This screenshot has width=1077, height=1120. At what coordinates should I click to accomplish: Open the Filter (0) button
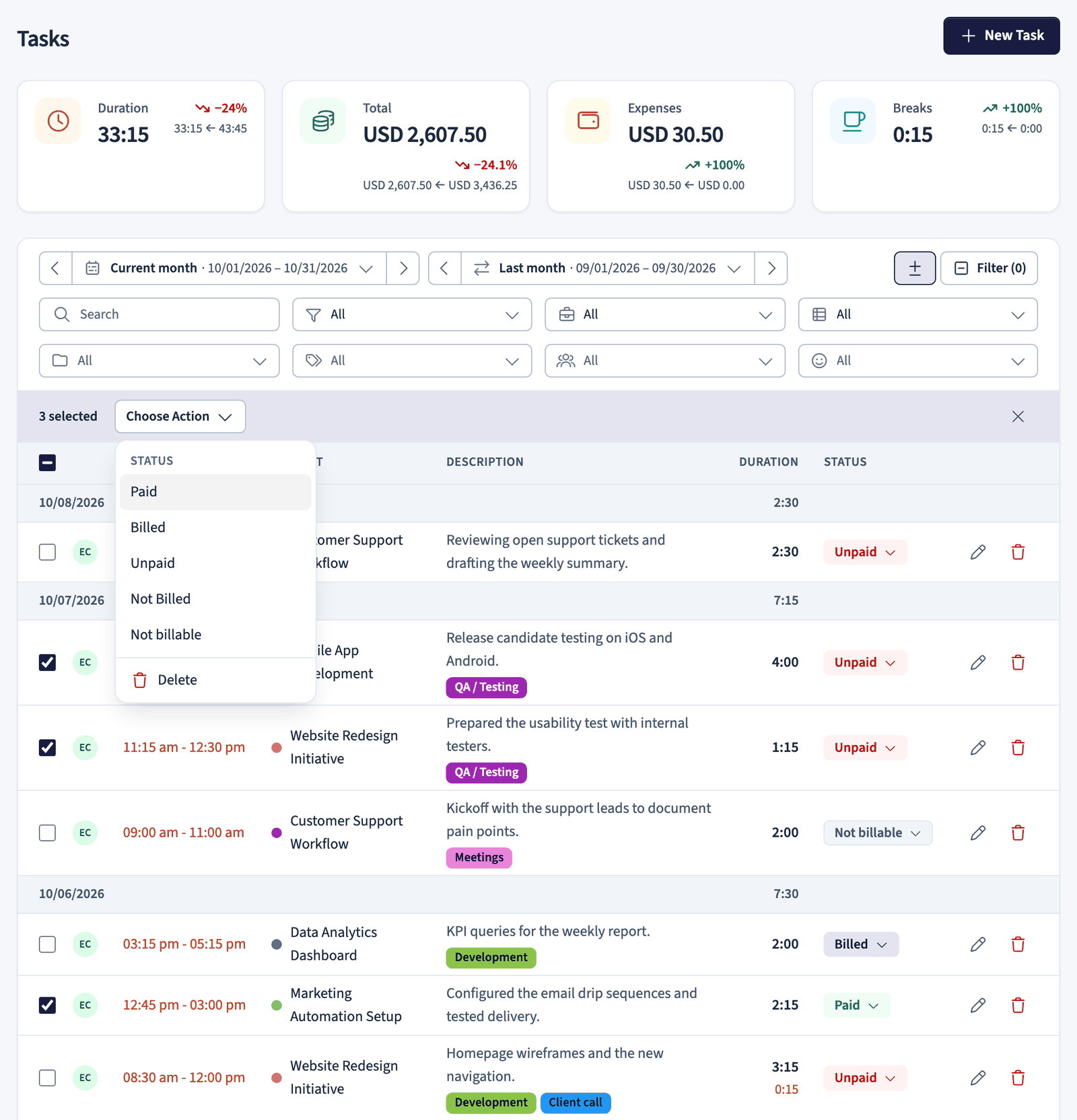point(989,268)
